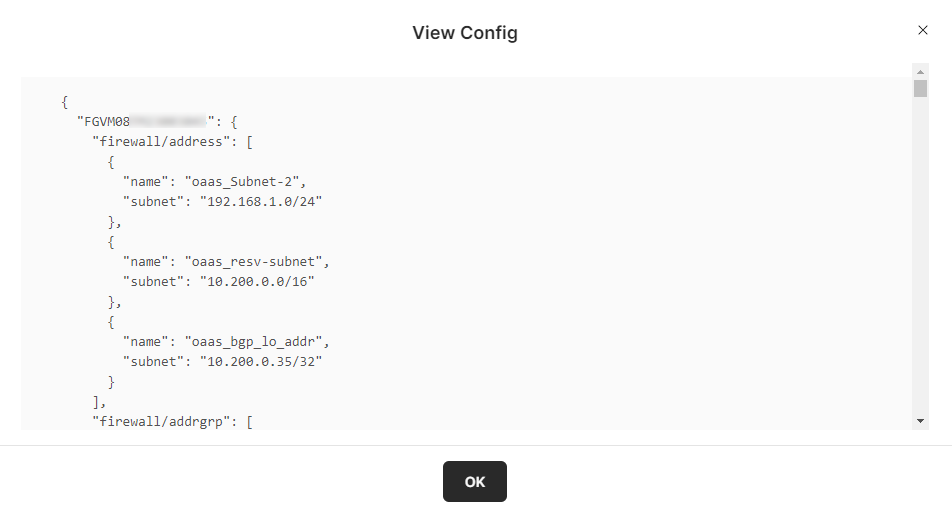Click the 192.168.1.0/24 subnet value
This screenshot has height=513, width=952.
coord(263,201)
